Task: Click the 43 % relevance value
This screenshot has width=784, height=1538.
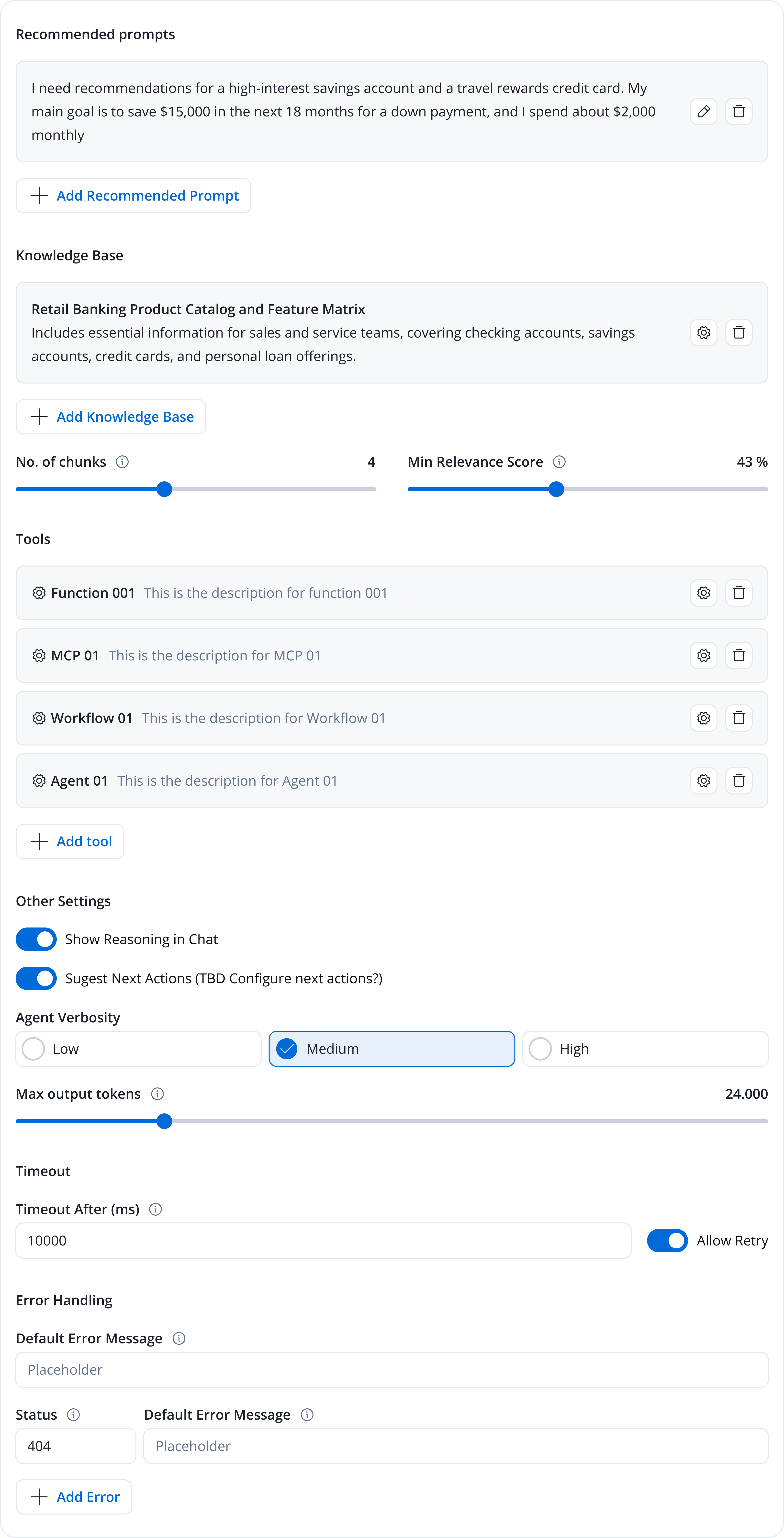Action: (752, 462)
